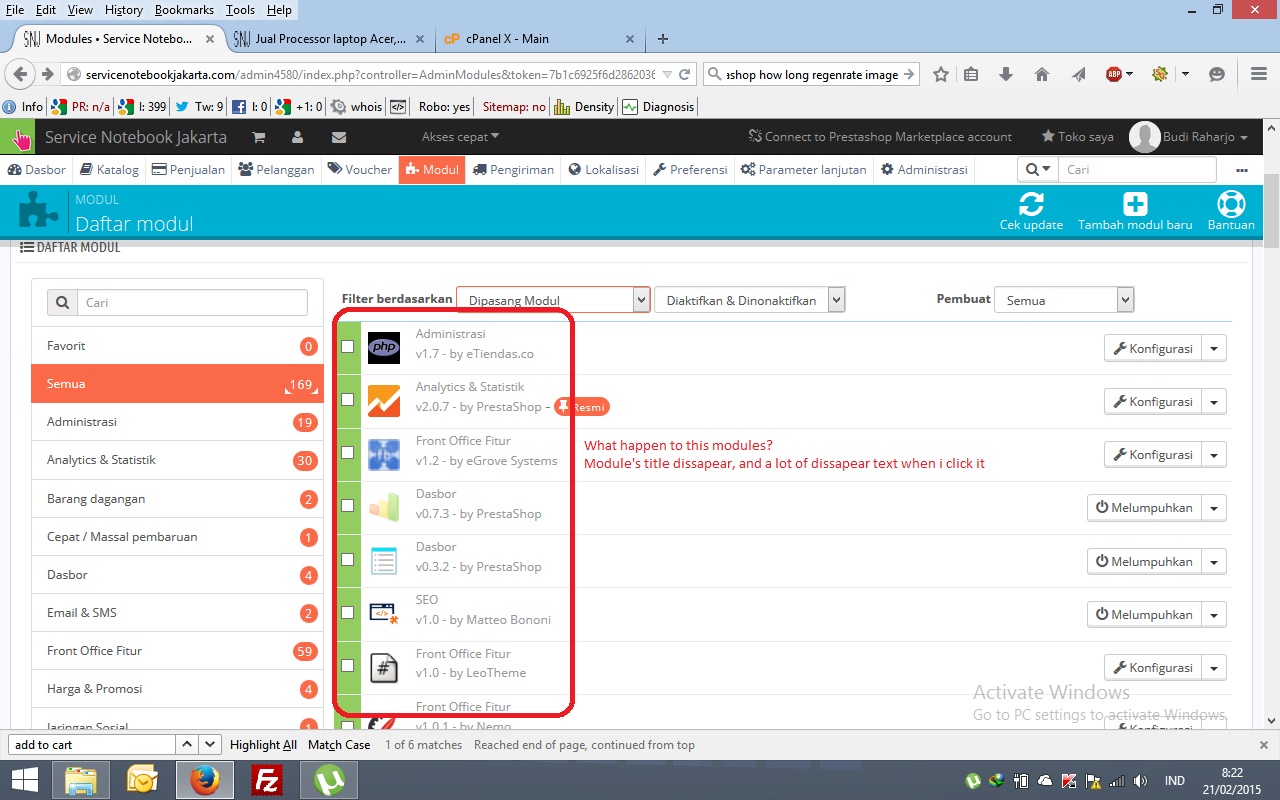Open the Diaktifkan & Dinonaktifkan filter dropdown
1280x800 pixels.
click(750, 300)
